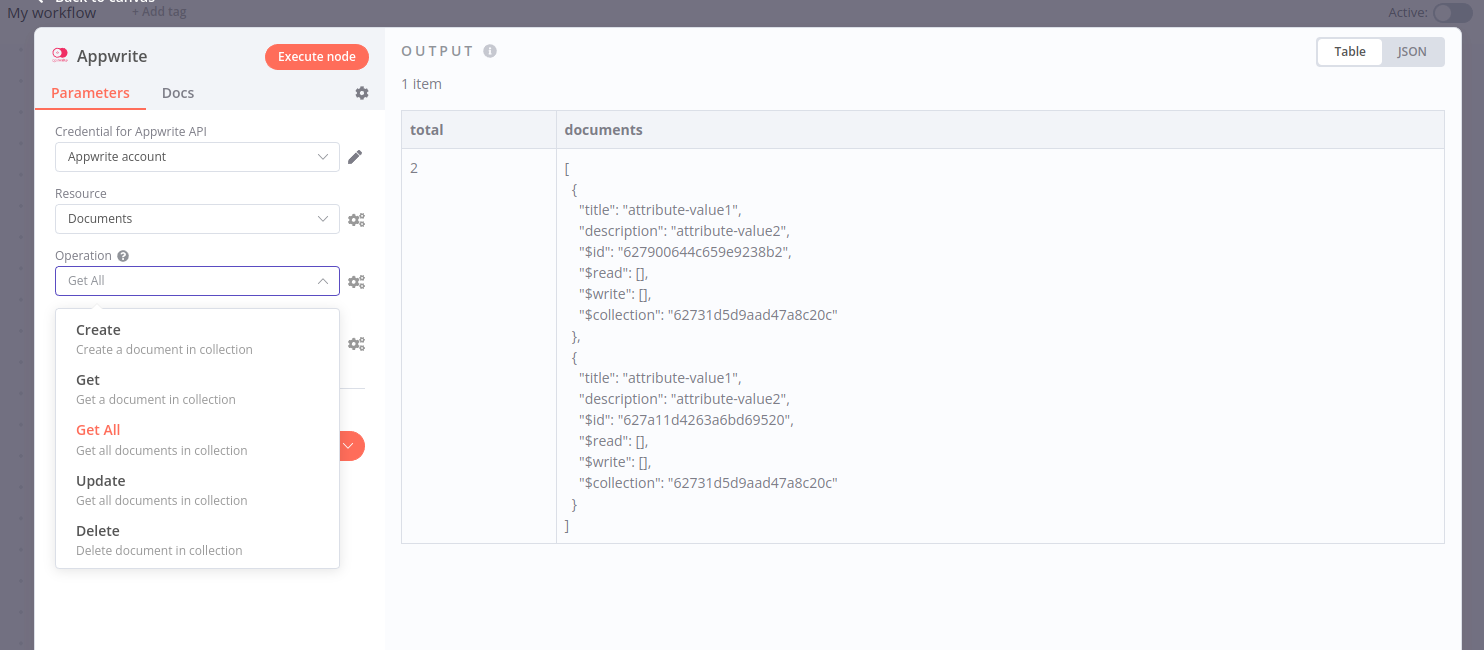Click the Operation help question-mark icon
This screenshot has width=1484, height=650.
click(x=123, y=256)
